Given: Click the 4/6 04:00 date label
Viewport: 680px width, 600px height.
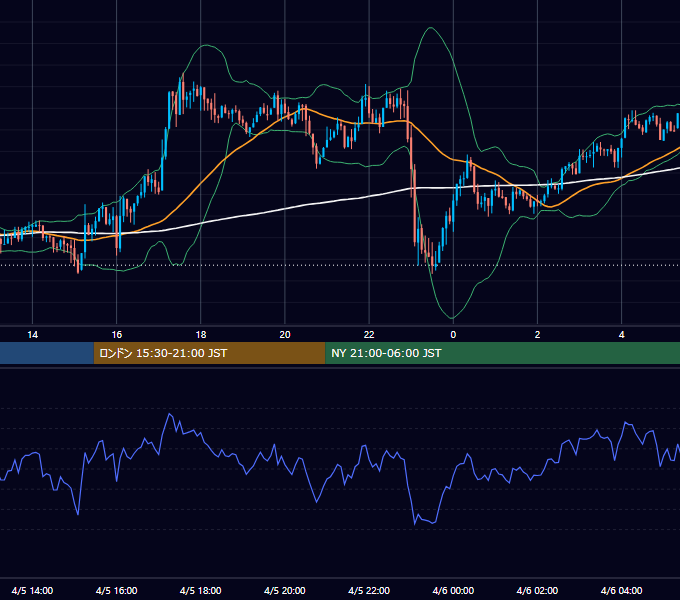Looking at the screenshot, I should pyautogui.click(x=621, y=590).
